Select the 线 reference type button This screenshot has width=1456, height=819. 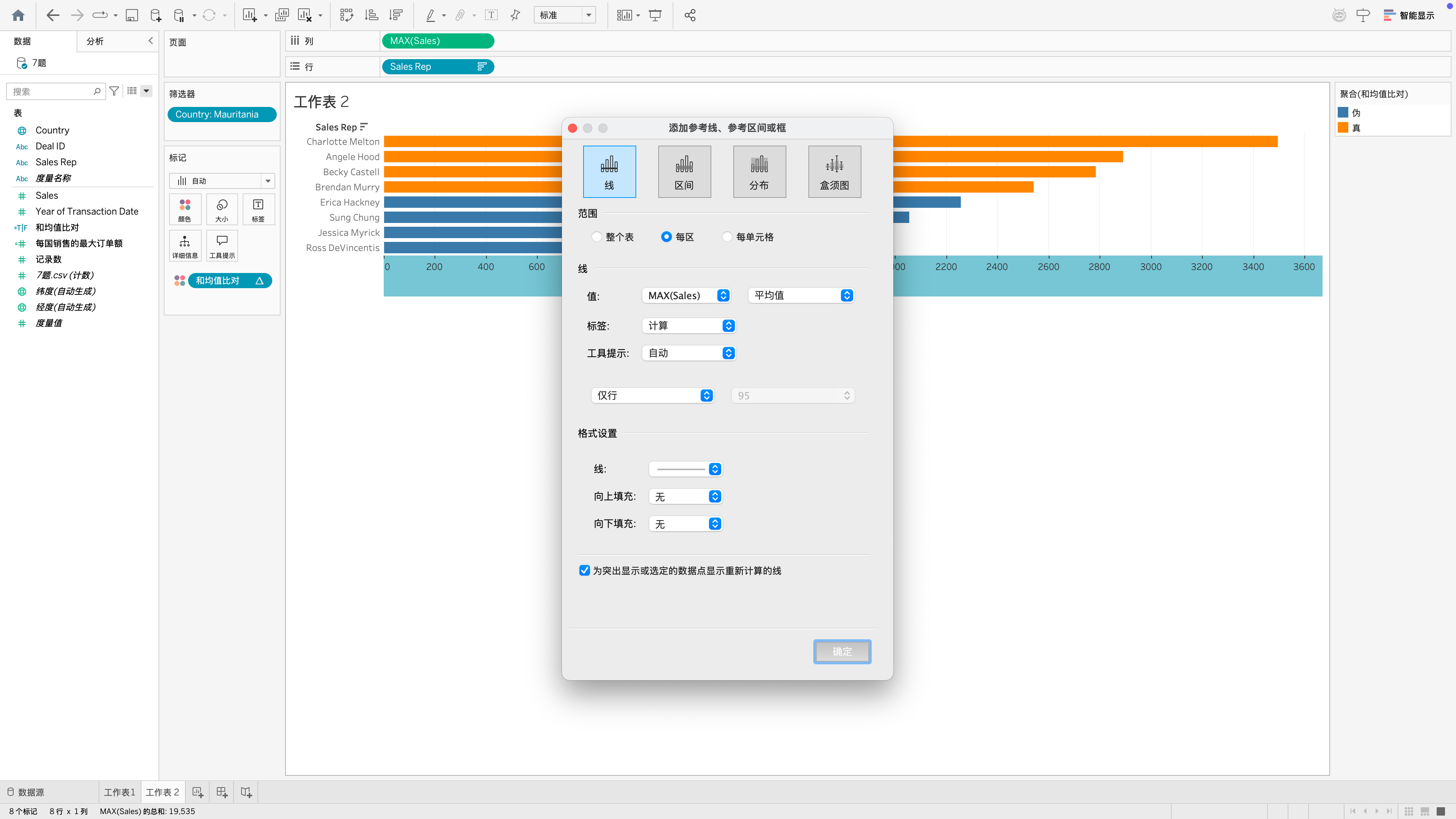(609, 172)
